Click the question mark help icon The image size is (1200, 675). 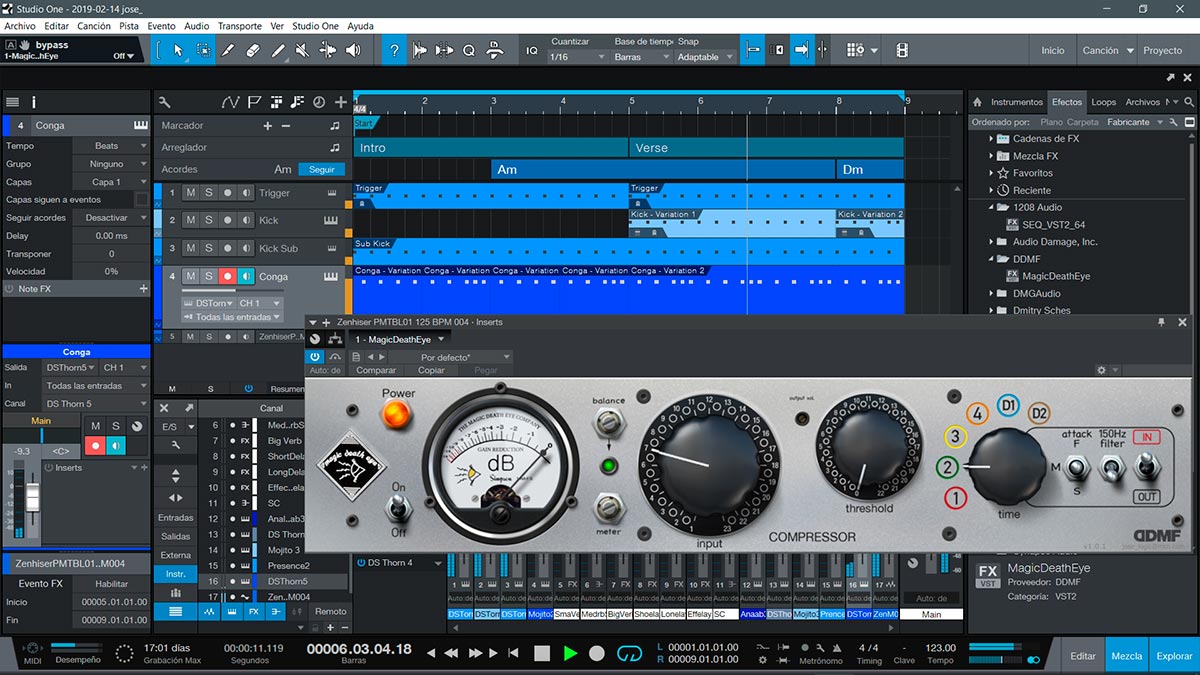395,50
